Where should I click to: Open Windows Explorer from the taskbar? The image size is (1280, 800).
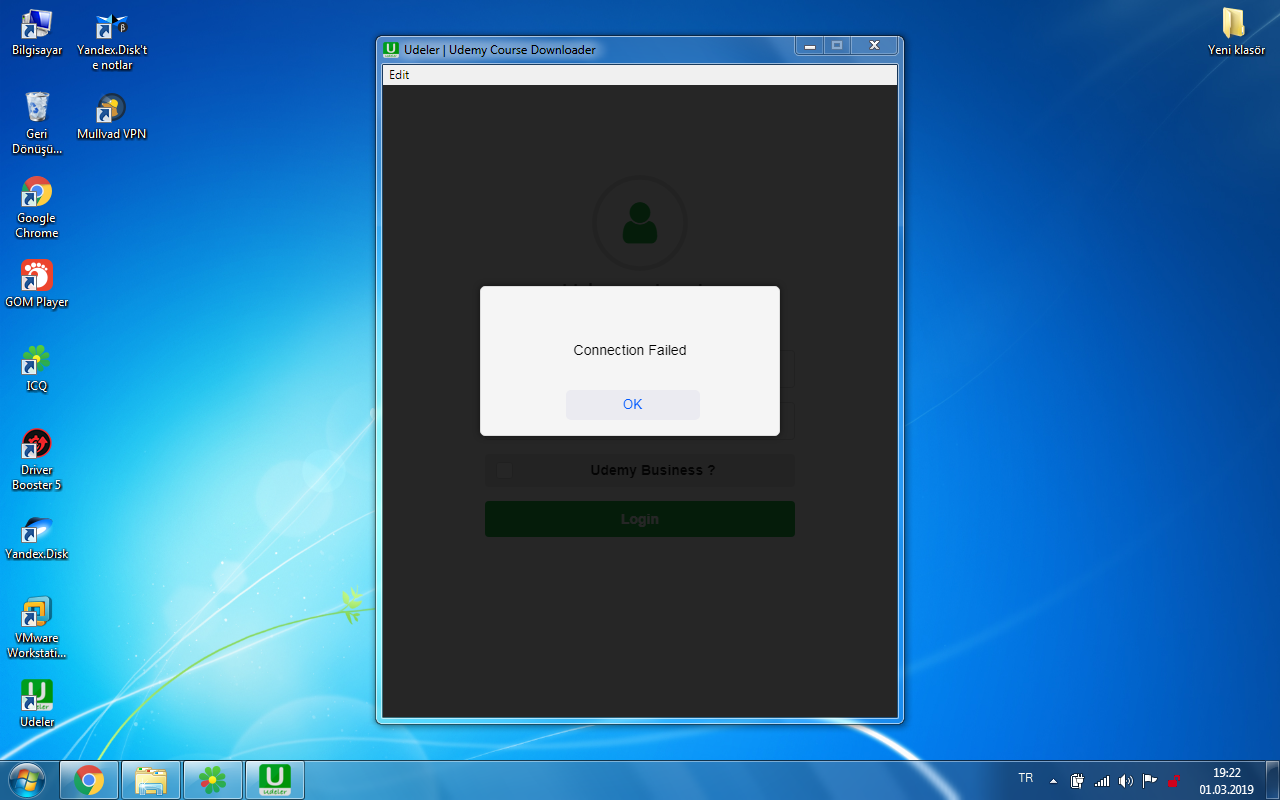point(151,780)
